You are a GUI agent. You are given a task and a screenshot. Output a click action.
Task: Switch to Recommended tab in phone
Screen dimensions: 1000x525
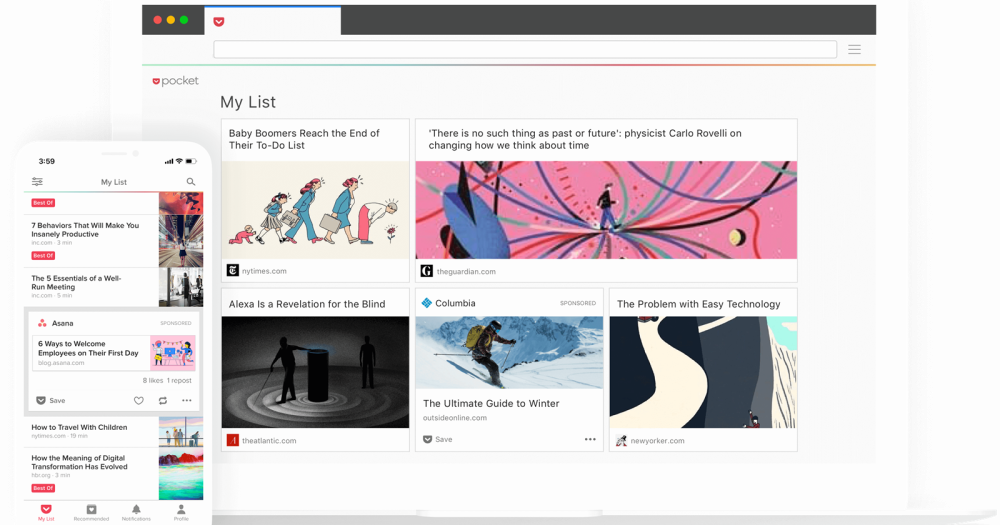click(x=91, y=513)
